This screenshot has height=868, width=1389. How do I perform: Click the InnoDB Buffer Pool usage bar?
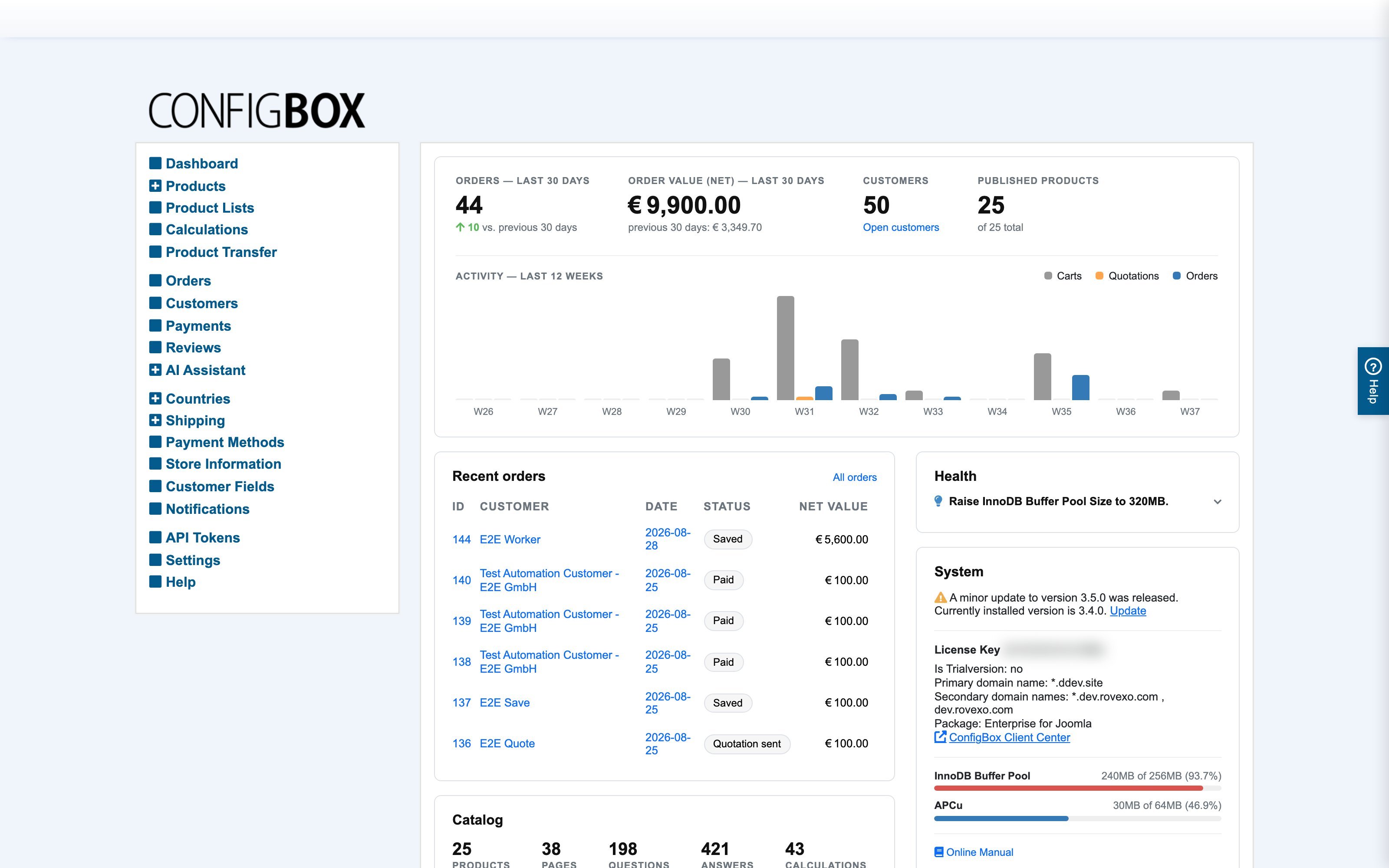pos(1077,788)
